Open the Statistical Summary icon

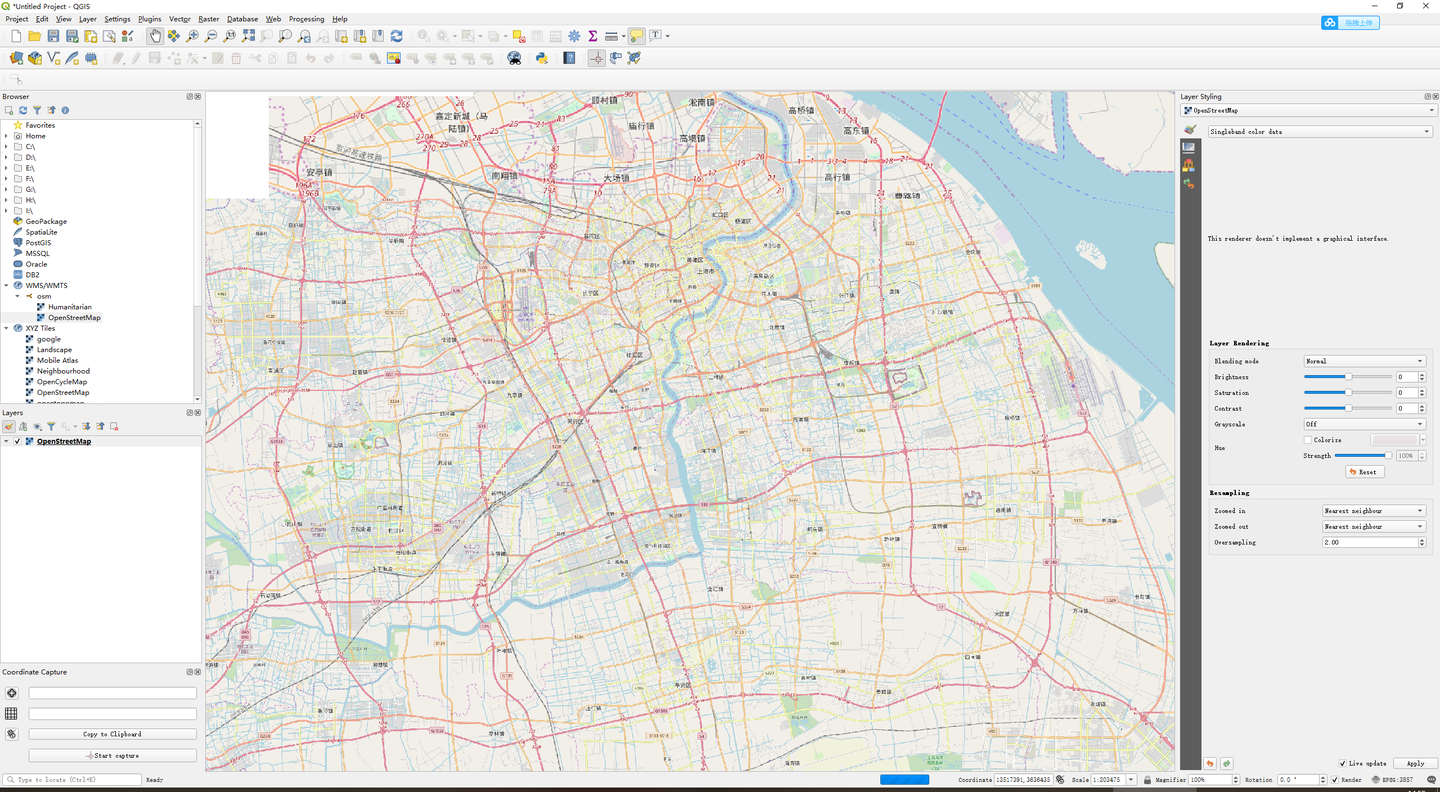click(x=593, y=35)
